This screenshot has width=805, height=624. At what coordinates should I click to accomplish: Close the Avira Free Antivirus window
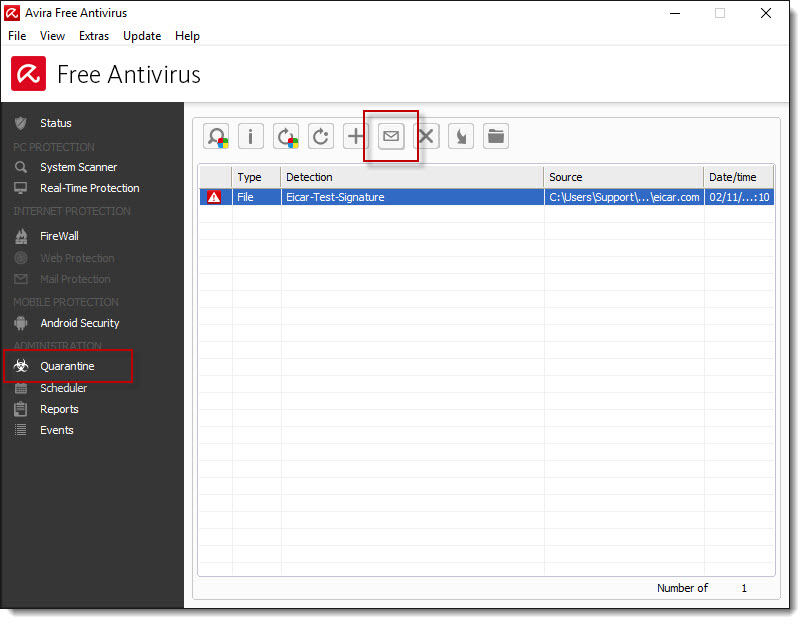click(x=765, y=13)
